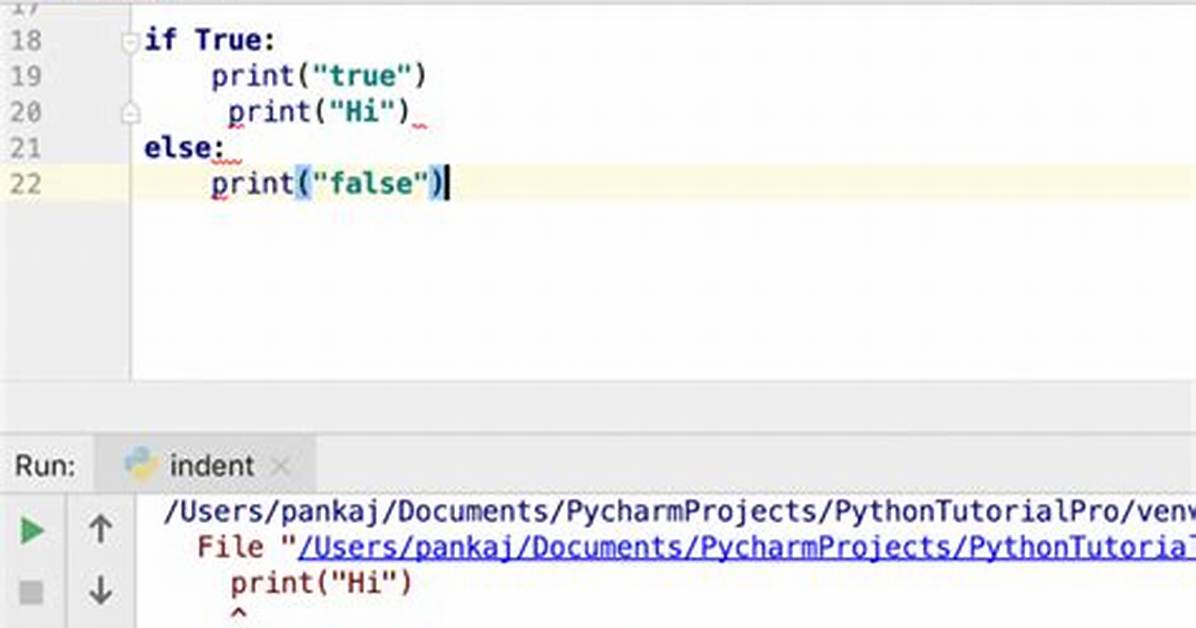The width and height of the screenshot is (1196, 628).
Task: Close the indent run tab
Action: 280,466
